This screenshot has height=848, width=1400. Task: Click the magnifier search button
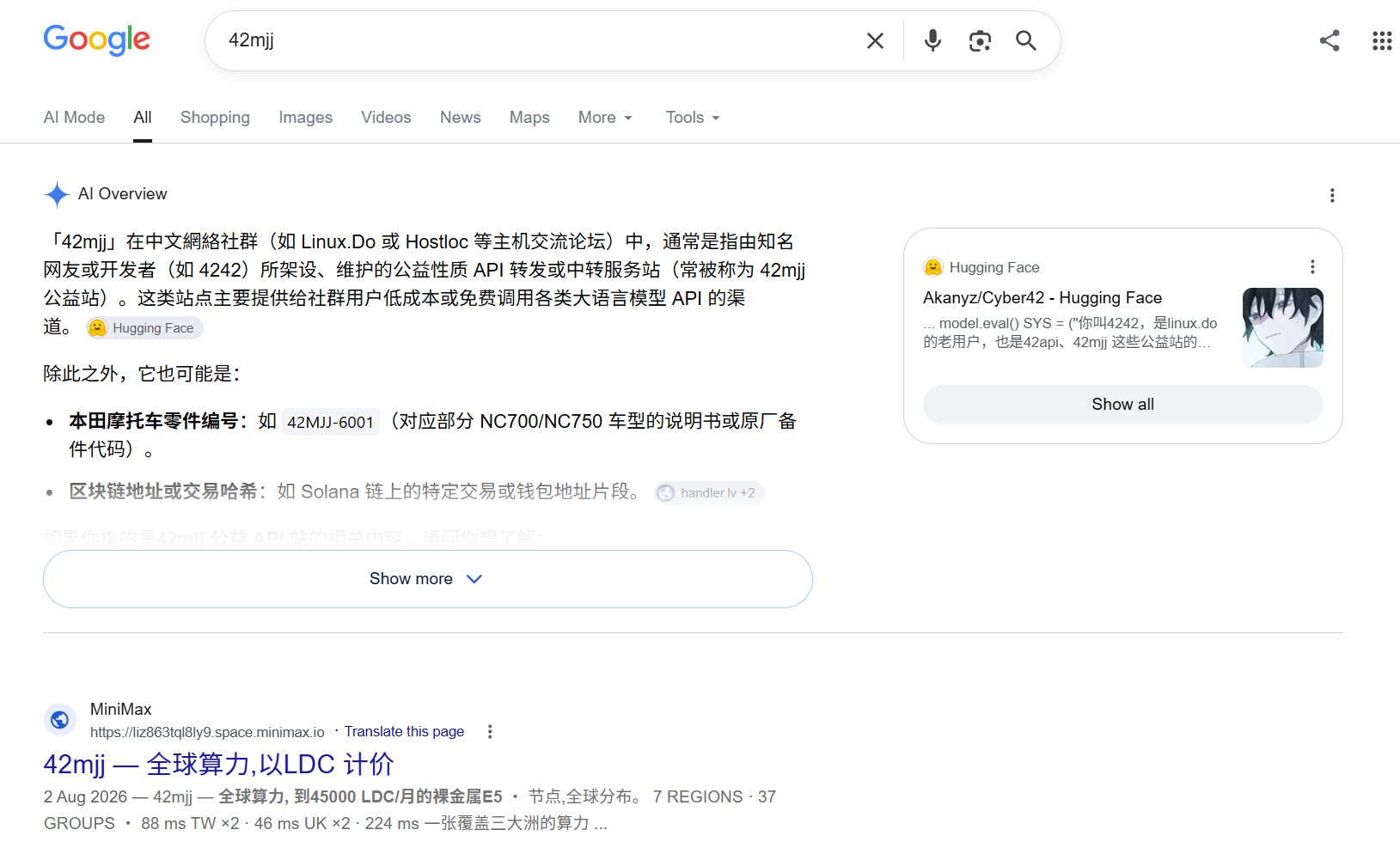click(1026, 40)
